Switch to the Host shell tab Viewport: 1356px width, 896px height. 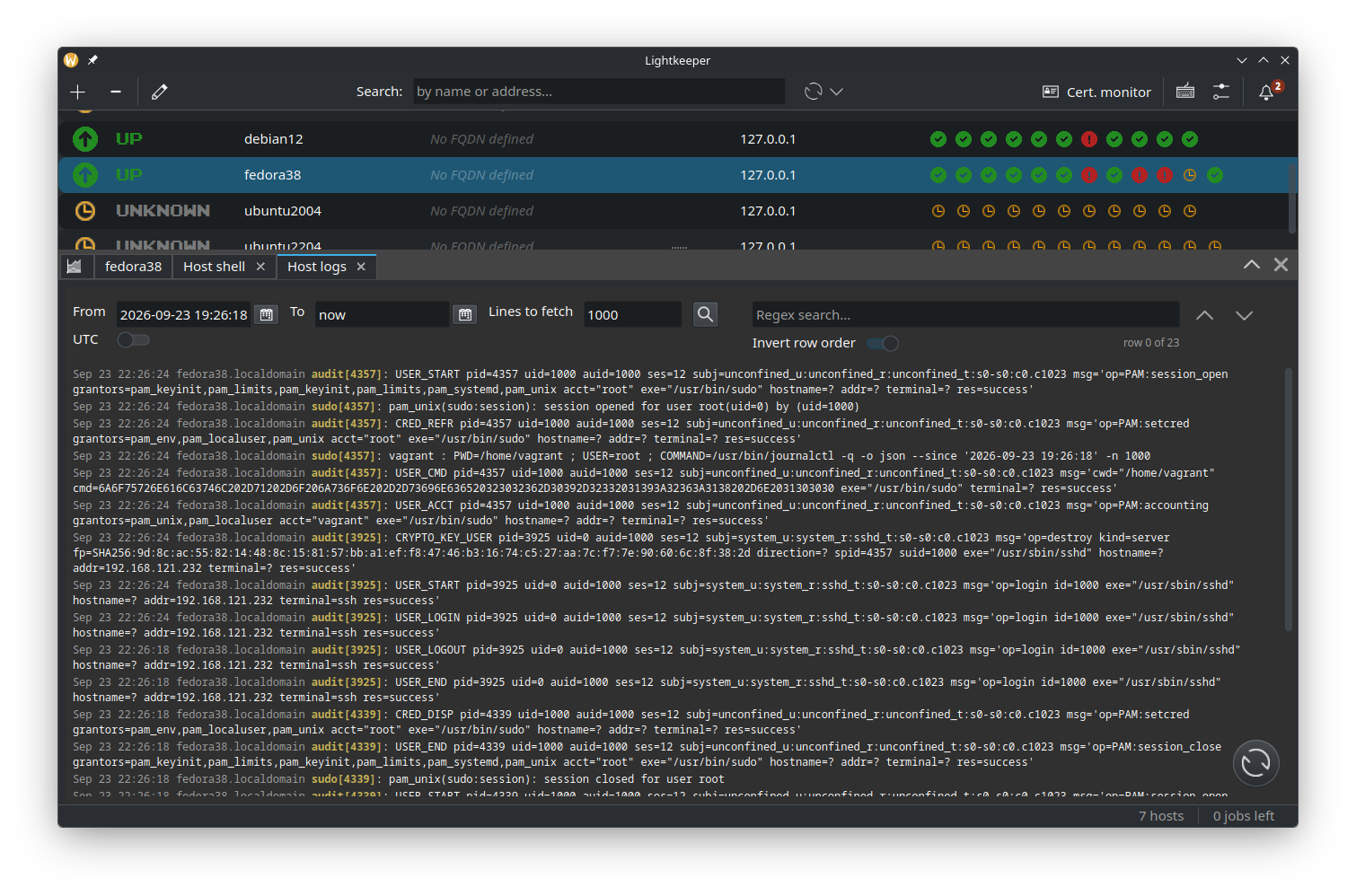click(x=214, y=267)
